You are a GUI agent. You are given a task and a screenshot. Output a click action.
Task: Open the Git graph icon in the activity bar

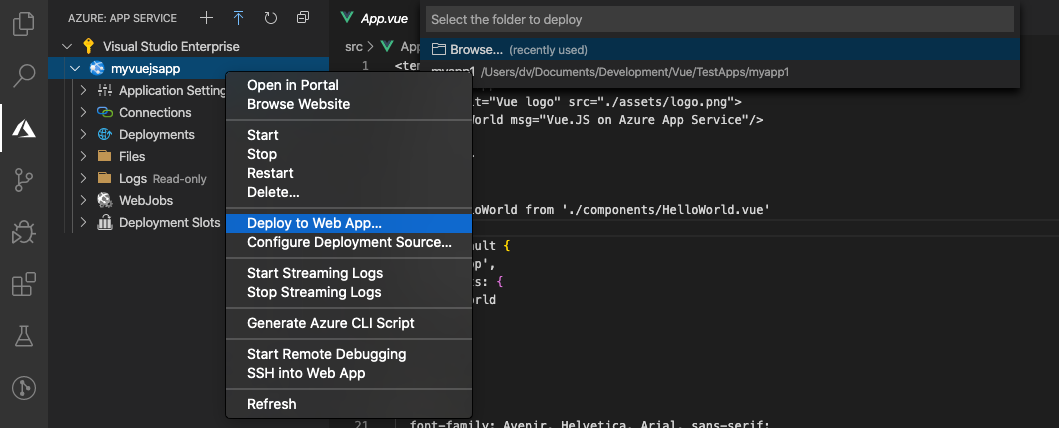(24, 388)
